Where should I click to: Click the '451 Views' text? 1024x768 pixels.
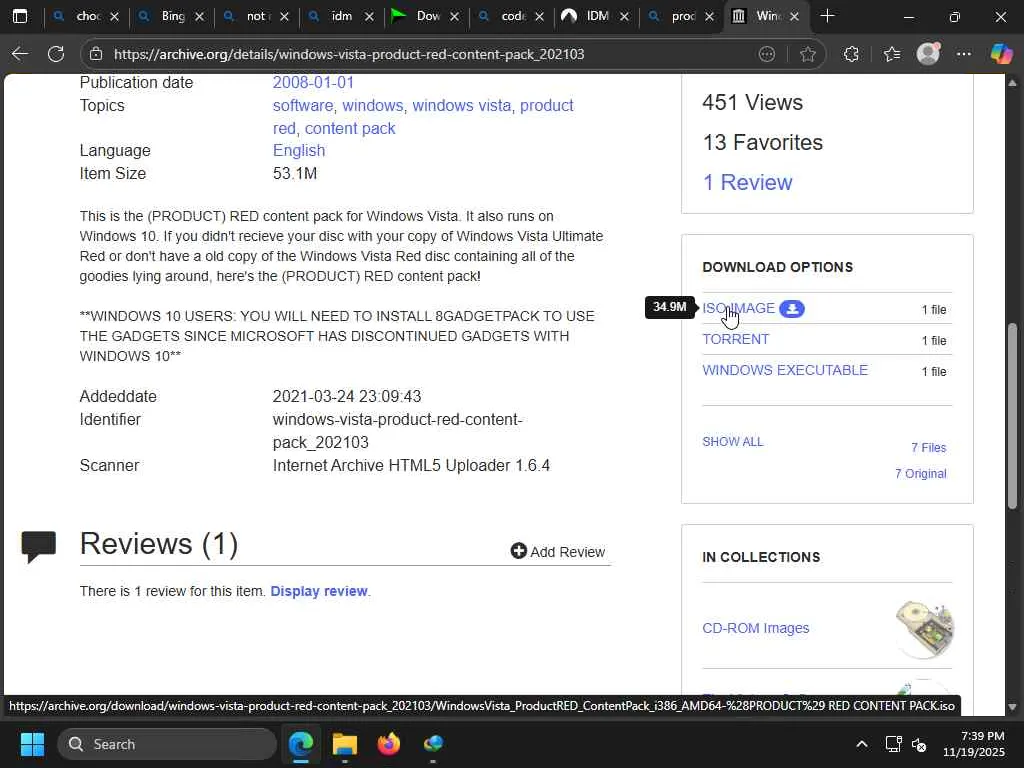tap(752, 103)
